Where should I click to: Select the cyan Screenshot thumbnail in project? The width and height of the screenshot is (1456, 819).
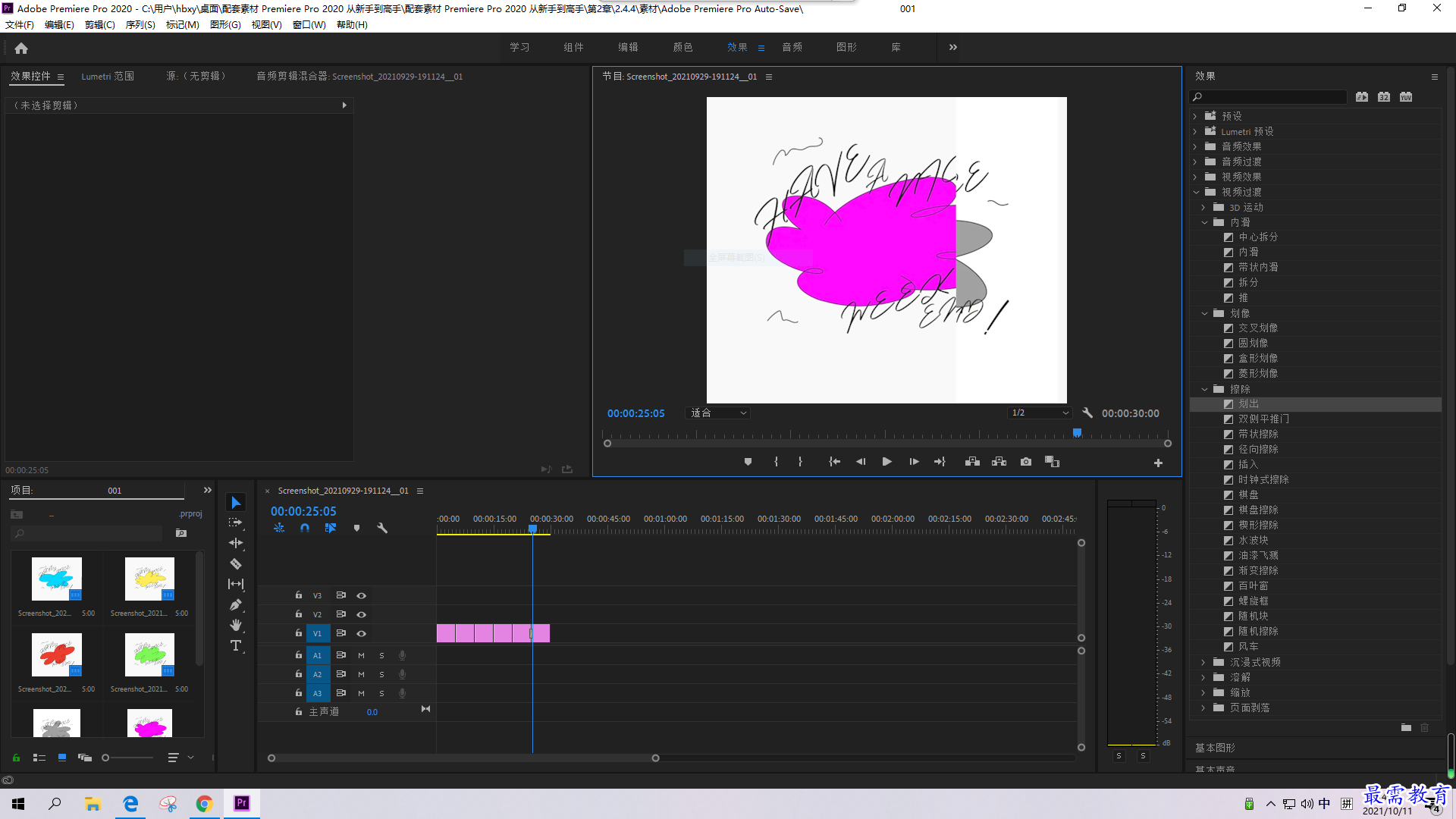pyautogui.click(x=56, y=579)
